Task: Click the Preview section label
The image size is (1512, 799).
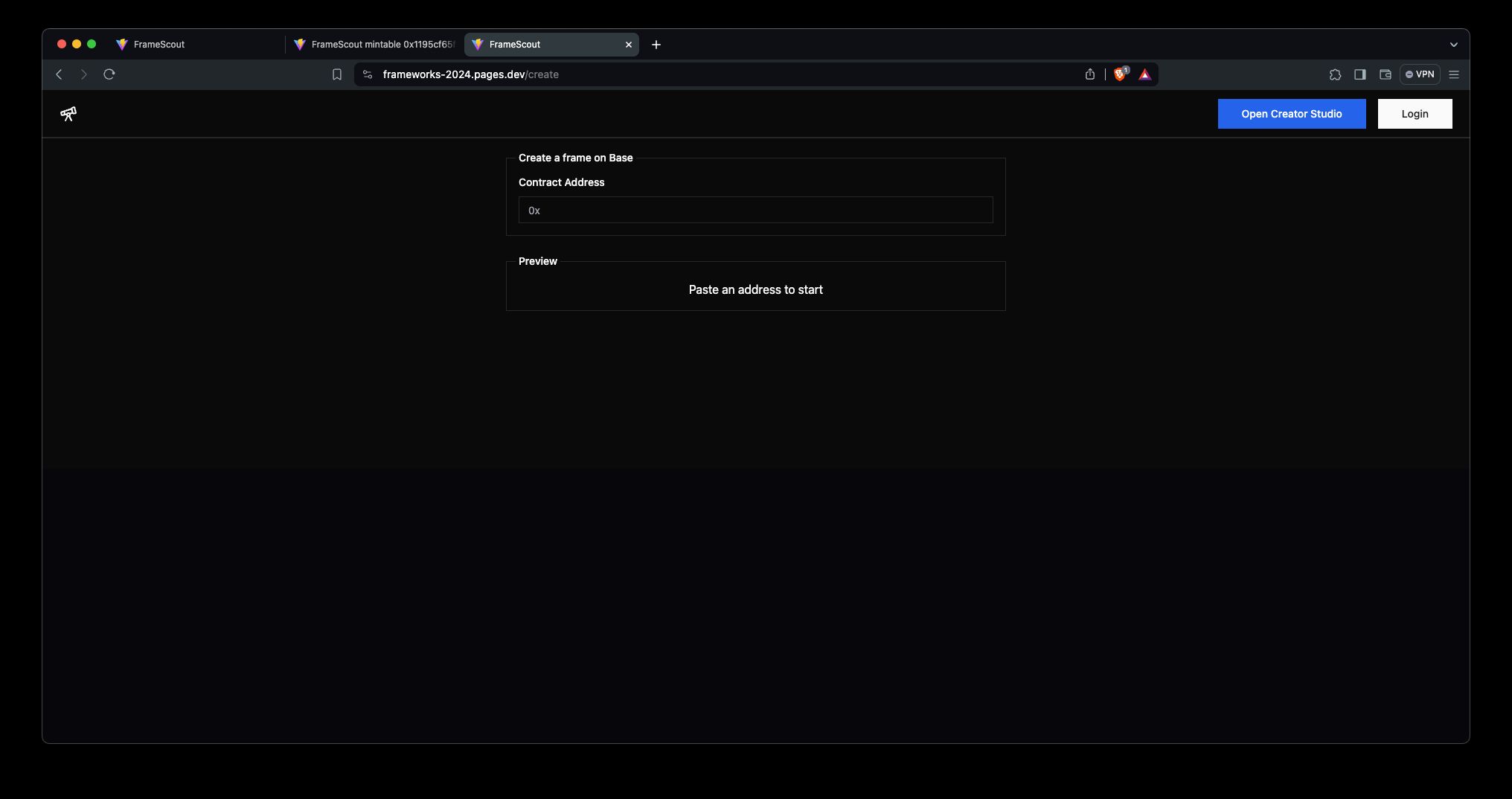Action: coord(537,261)
